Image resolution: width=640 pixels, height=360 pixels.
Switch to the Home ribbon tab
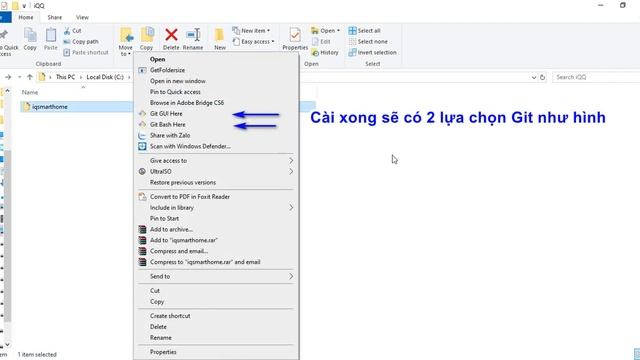click(26, 18)
